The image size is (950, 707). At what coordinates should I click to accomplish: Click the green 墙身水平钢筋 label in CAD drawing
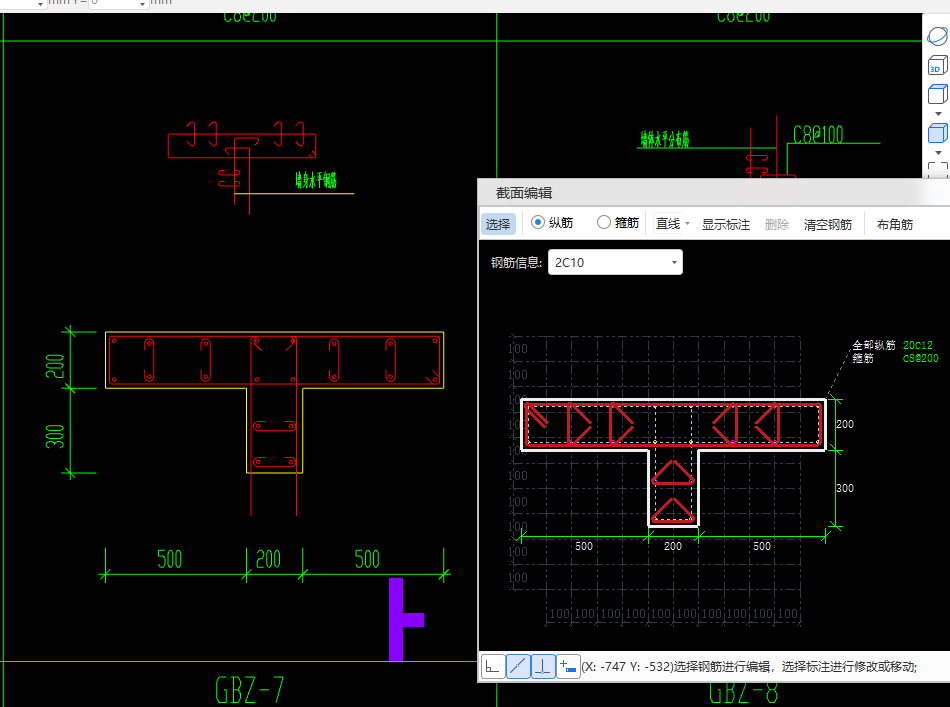(x=316, y=180)
